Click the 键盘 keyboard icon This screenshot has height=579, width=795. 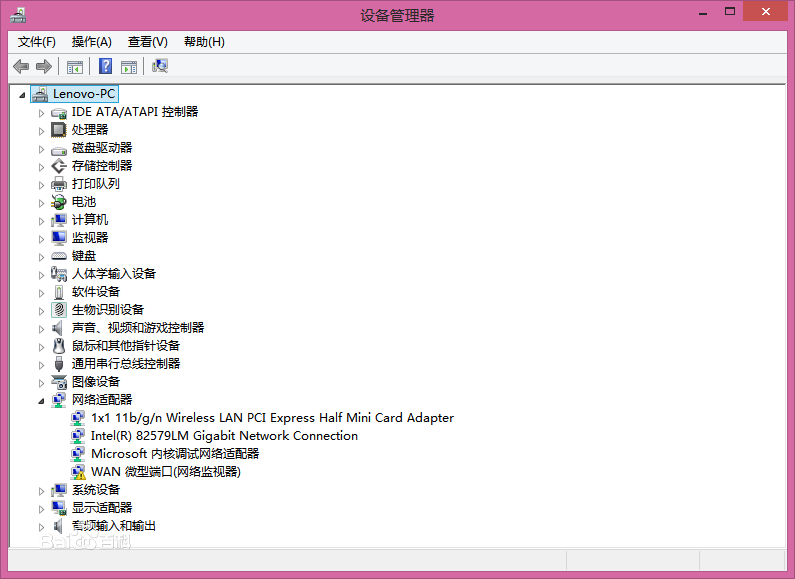[x=59, y=256]
